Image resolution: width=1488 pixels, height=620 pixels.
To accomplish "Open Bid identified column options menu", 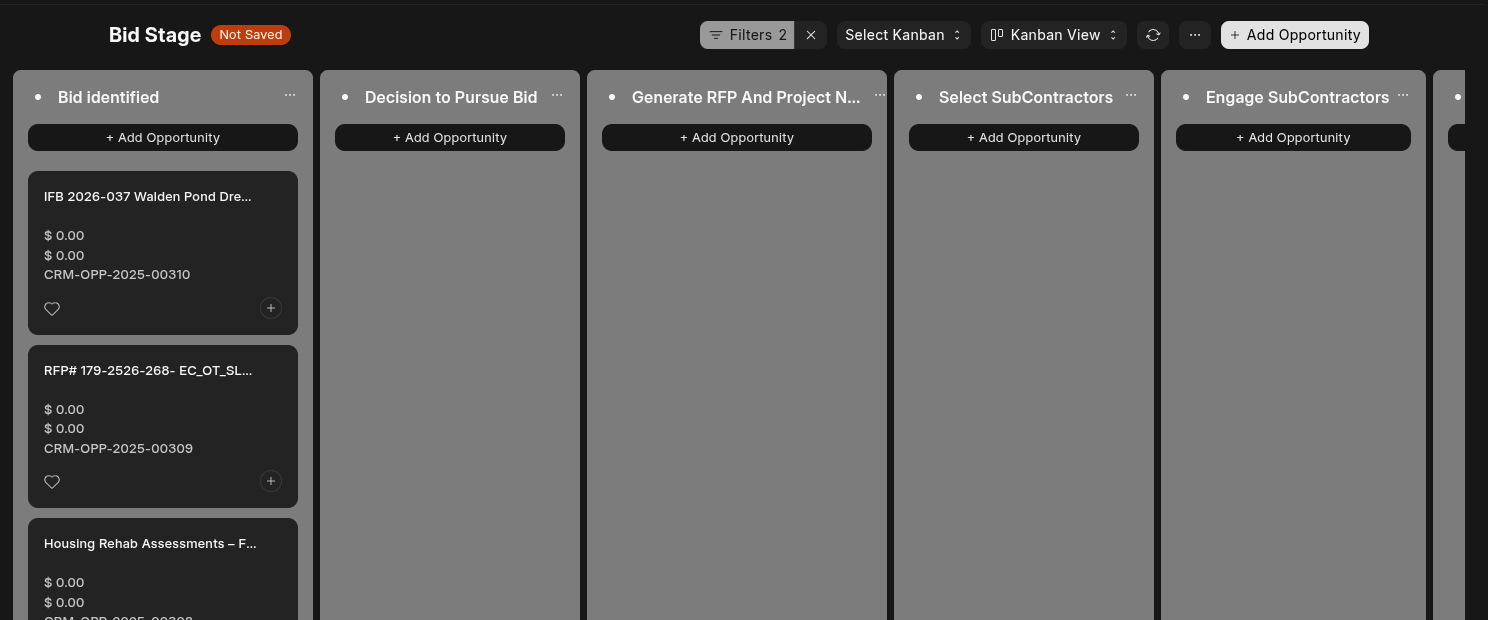I will coord(290,96).
